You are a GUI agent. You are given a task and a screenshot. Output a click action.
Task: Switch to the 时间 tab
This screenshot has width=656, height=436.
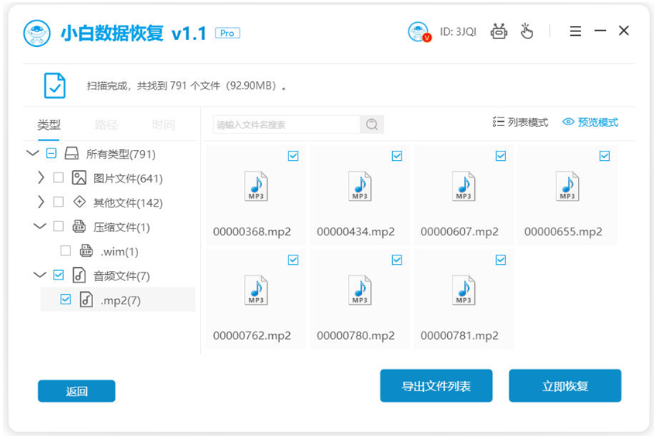(163, 125)
